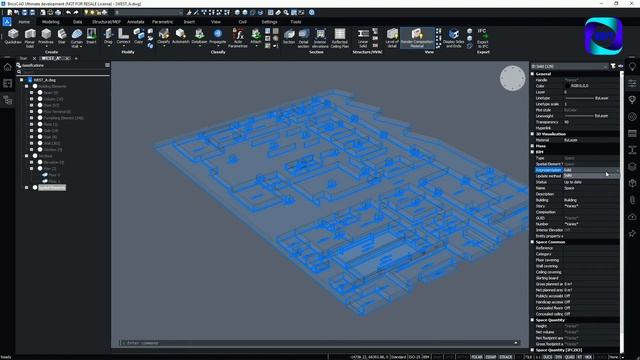
Task: Toggle visibility circle of Column row
Action: pos(40,99)
